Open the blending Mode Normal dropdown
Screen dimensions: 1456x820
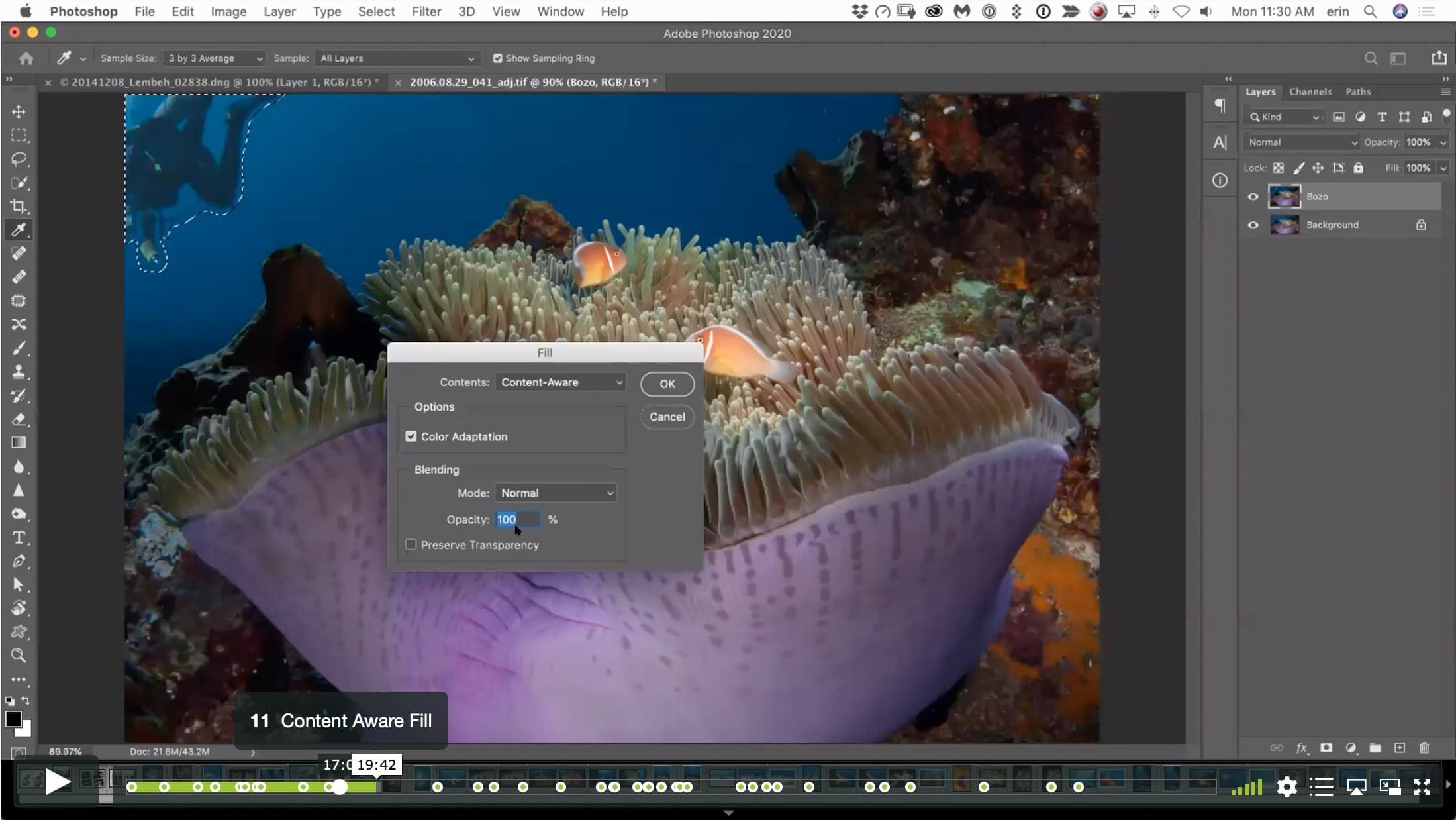(556, 493)
